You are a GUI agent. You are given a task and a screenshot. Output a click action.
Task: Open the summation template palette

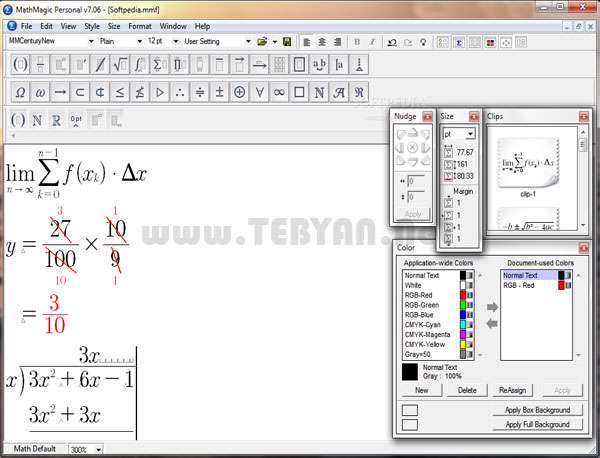point(160,64)
